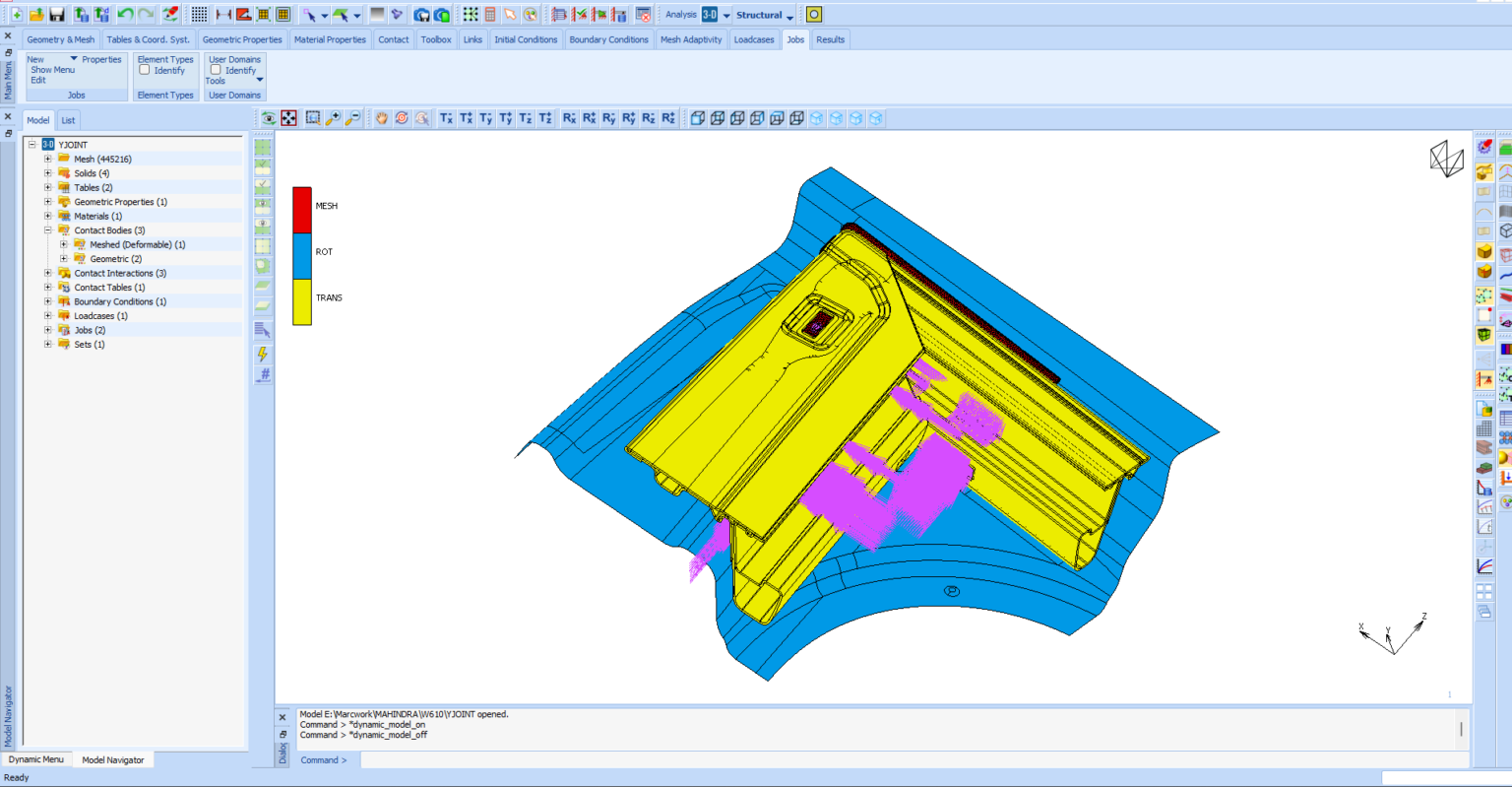Expand the Contact Interactions (3) tree node
Screen dimensions: 1512x787
coord(47,273)
